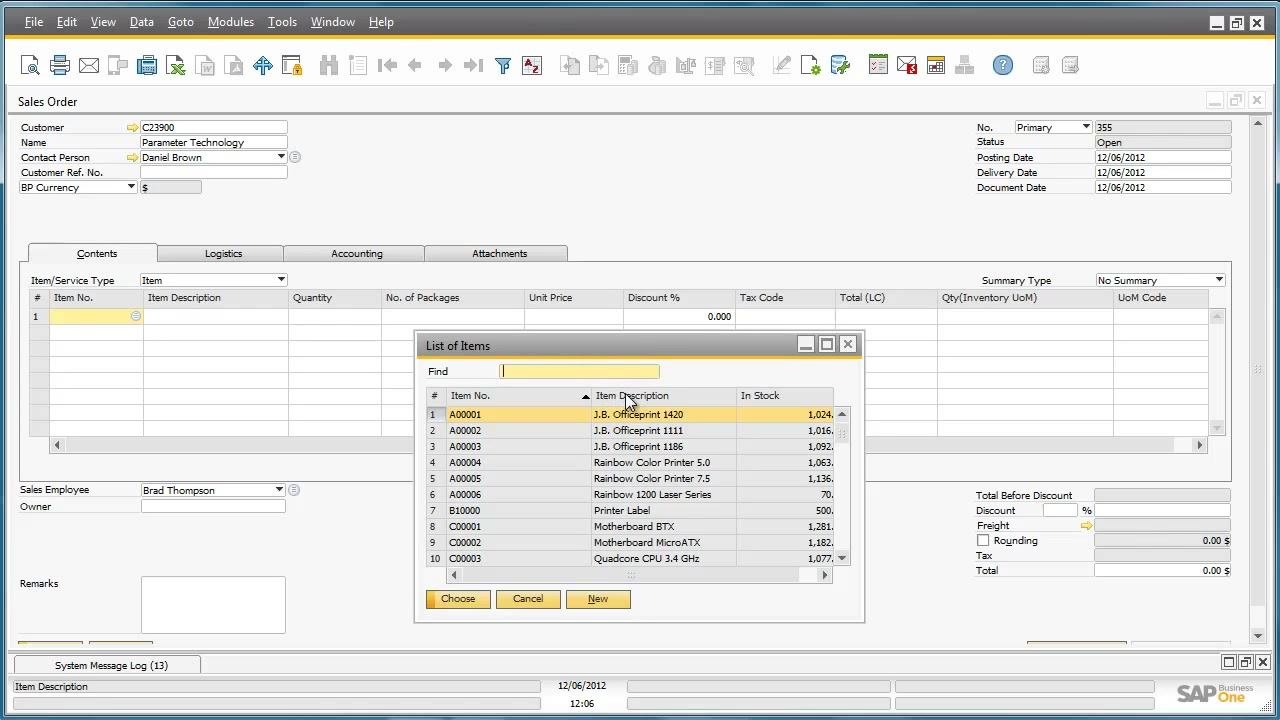1280x720 pixels.
Task: Open the Goto menu
Action: (x=181, y=22)
